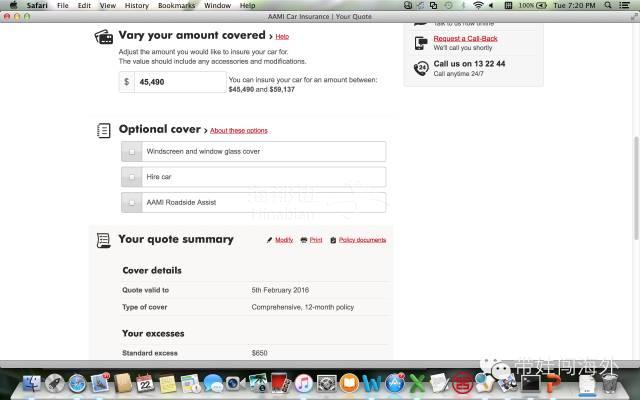Click the scroll icon beside Your quote summary
Screen dimensions: 640x400
[x=103, y=240]
